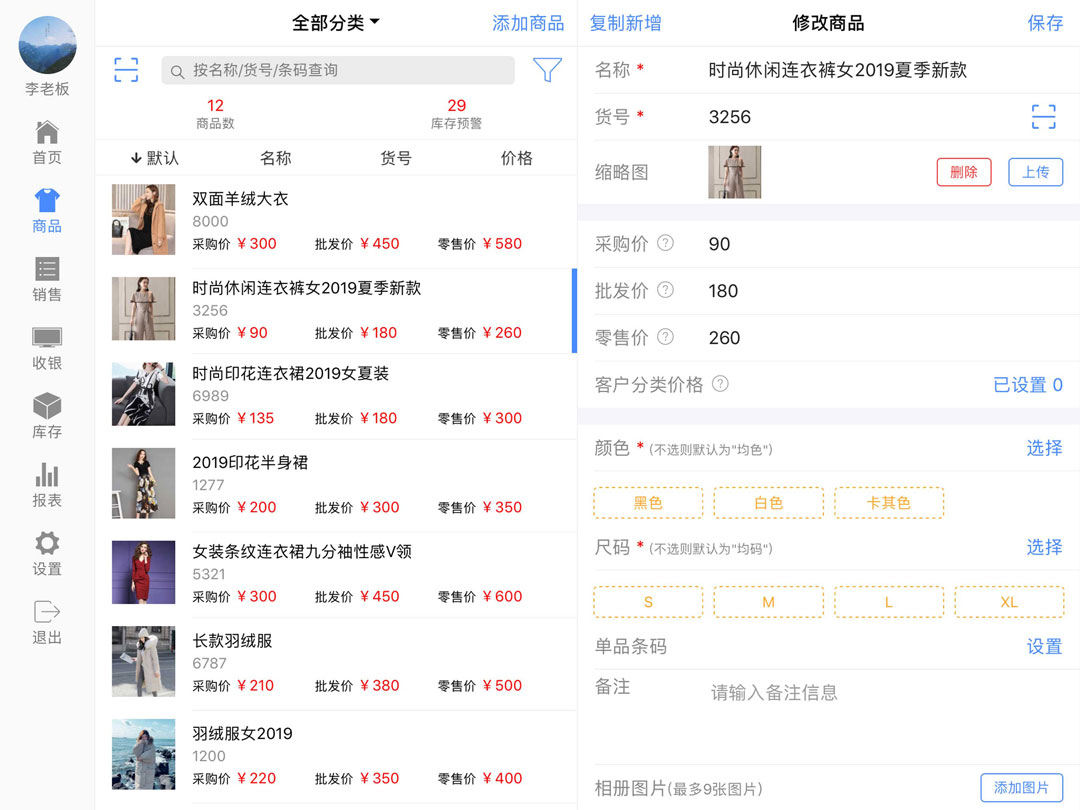
Task: Toggle the M size tag
Action: click(769, 602)
